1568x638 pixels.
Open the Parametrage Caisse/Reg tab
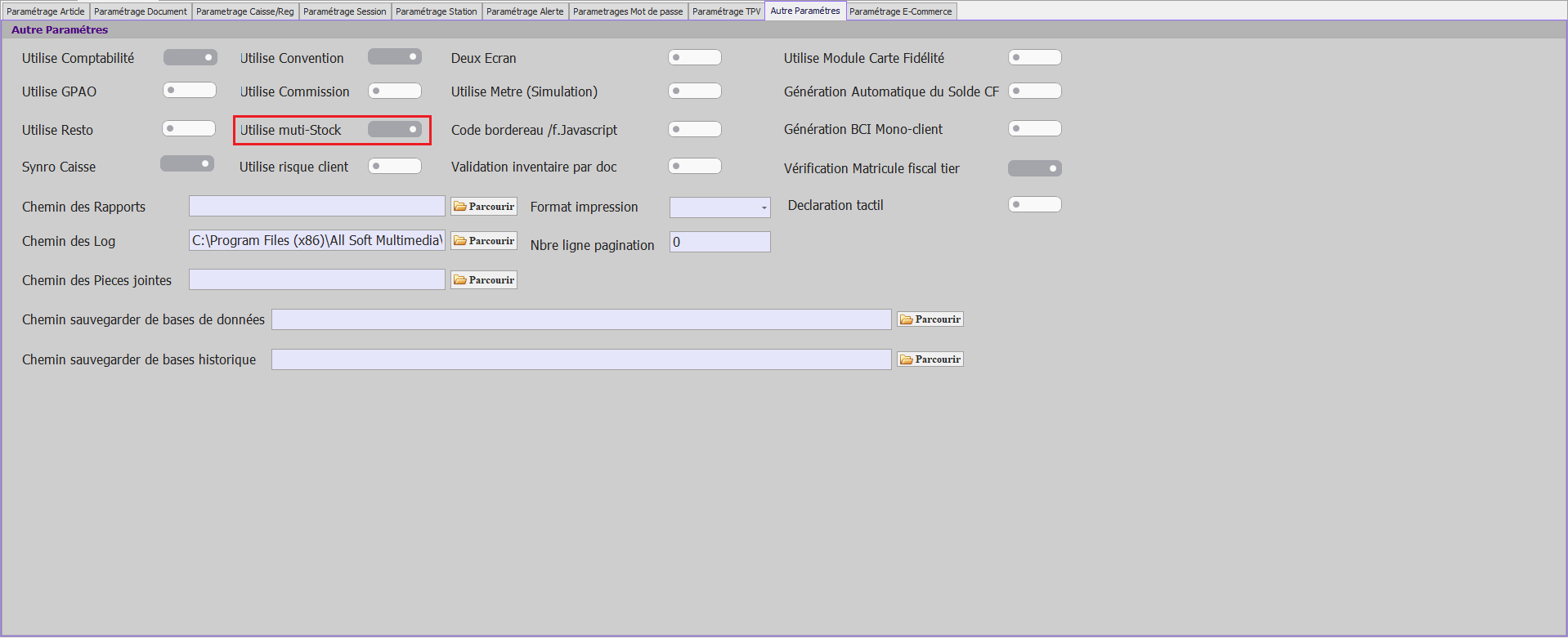245,11
